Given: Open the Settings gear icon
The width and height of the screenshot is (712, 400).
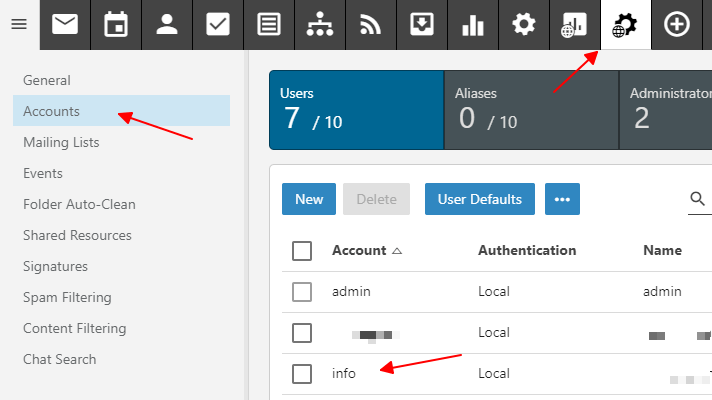Looking at the screenshot, I should point(524,25).
